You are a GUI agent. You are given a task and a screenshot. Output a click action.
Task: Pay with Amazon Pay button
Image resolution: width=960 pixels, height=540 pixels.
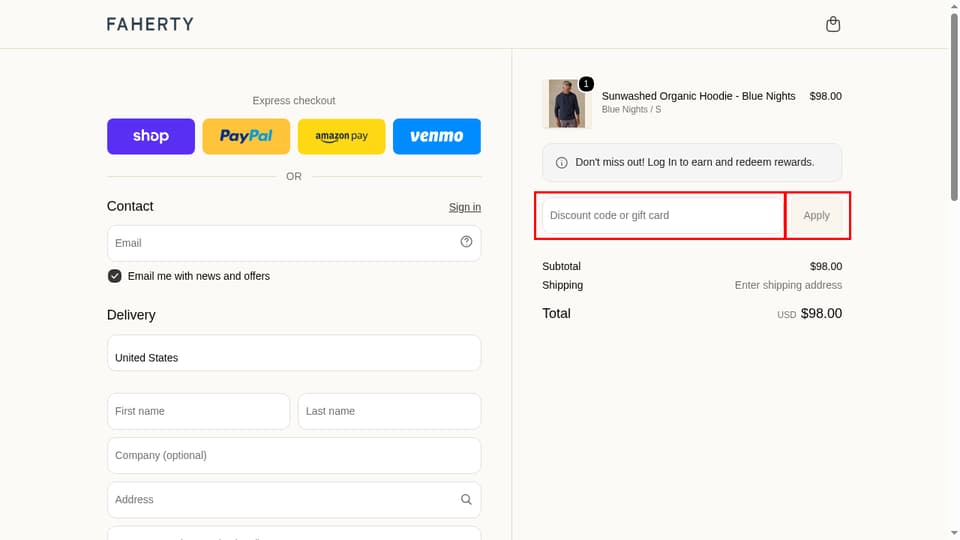pos(342,136)
